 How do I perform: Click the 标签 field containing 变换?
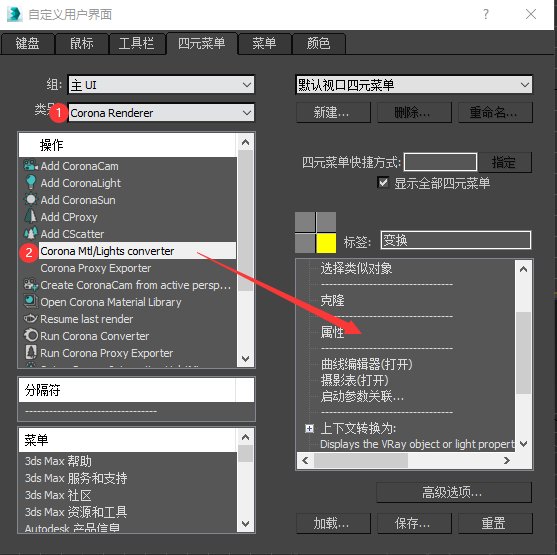456,240
